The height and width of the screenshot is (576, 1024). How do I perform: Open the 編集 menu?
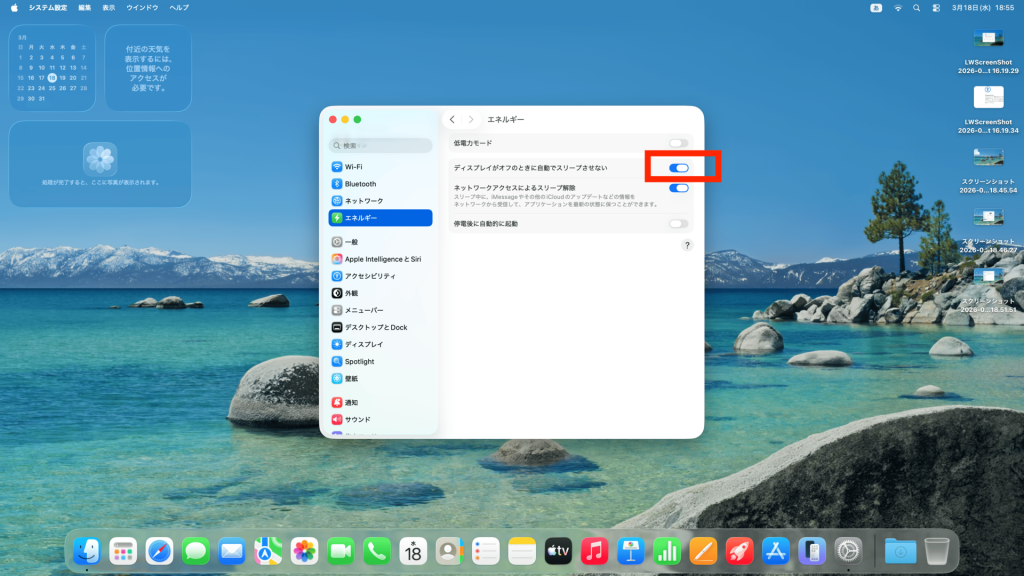(x=85, y=8)
